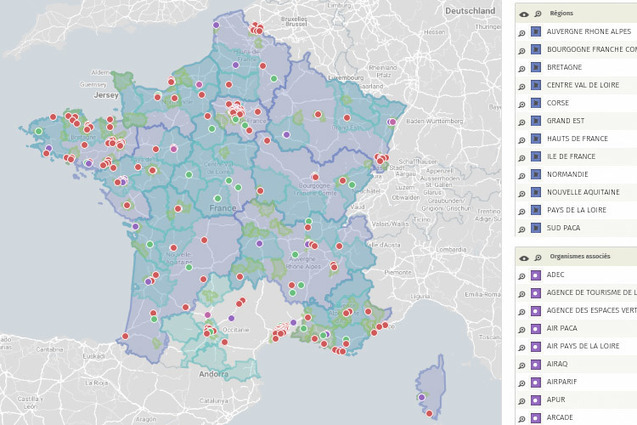This screenshot has height=425, width=637.
Task: Toggle visibility eye for Organismes associés group
Action: [x=524, y=258]
